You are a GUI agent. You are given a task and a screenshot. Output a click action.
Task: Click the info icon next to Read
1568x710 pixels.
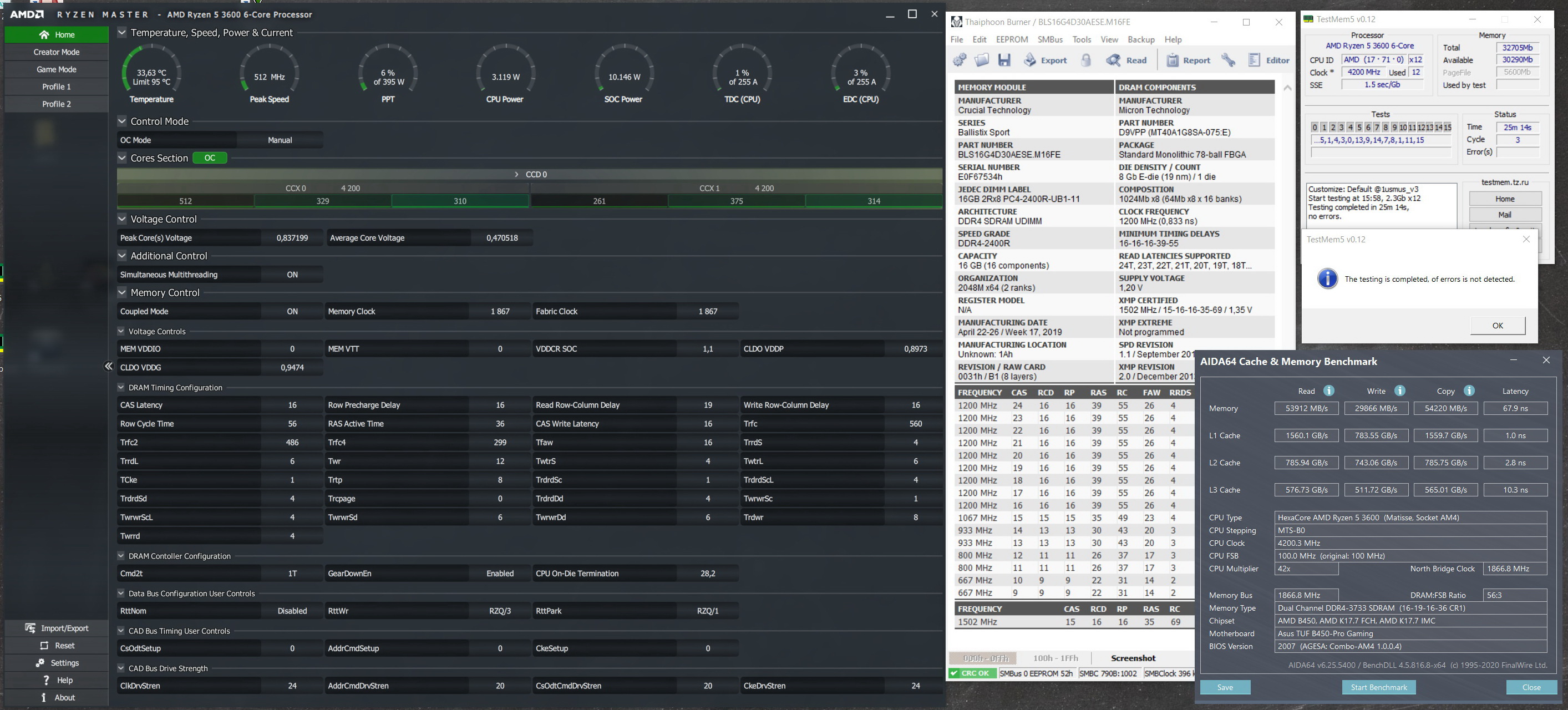tap(1329, 391)
